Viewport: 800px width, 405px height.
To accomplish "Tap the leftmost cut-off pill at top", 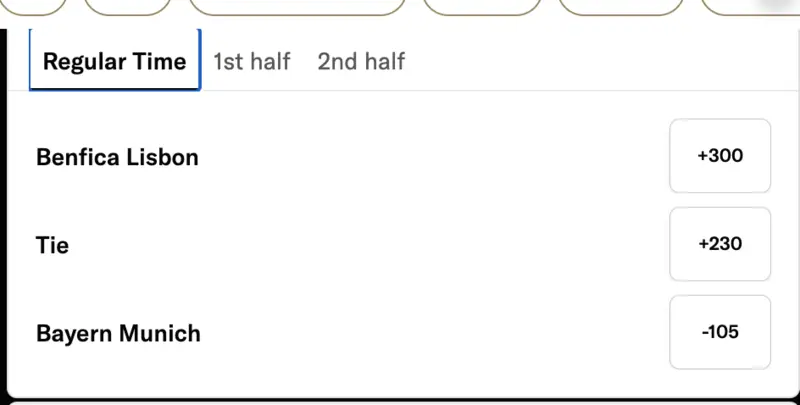I will (x=32, y=6).
